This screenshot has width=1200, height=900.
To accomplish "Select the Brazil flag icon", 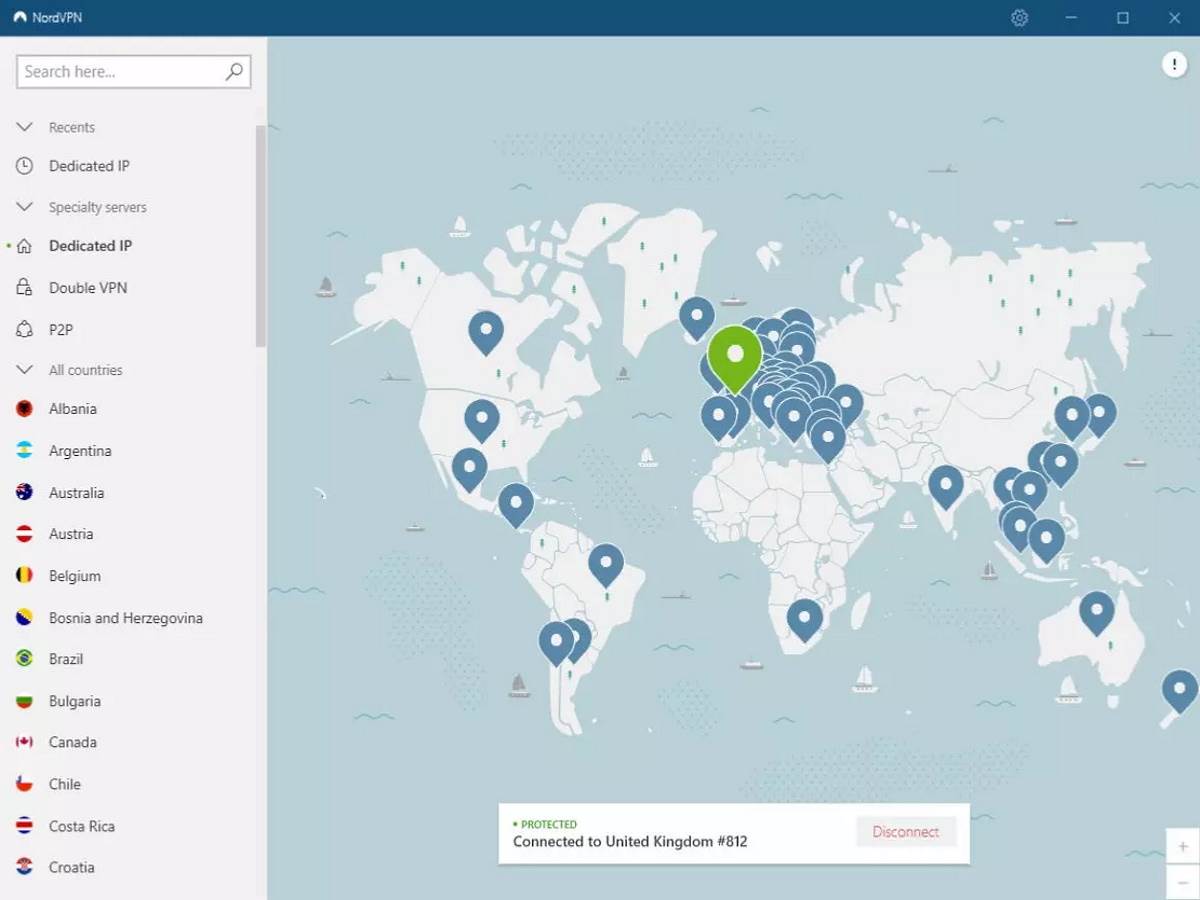I will pyautogui.click(x=24, y=658).
